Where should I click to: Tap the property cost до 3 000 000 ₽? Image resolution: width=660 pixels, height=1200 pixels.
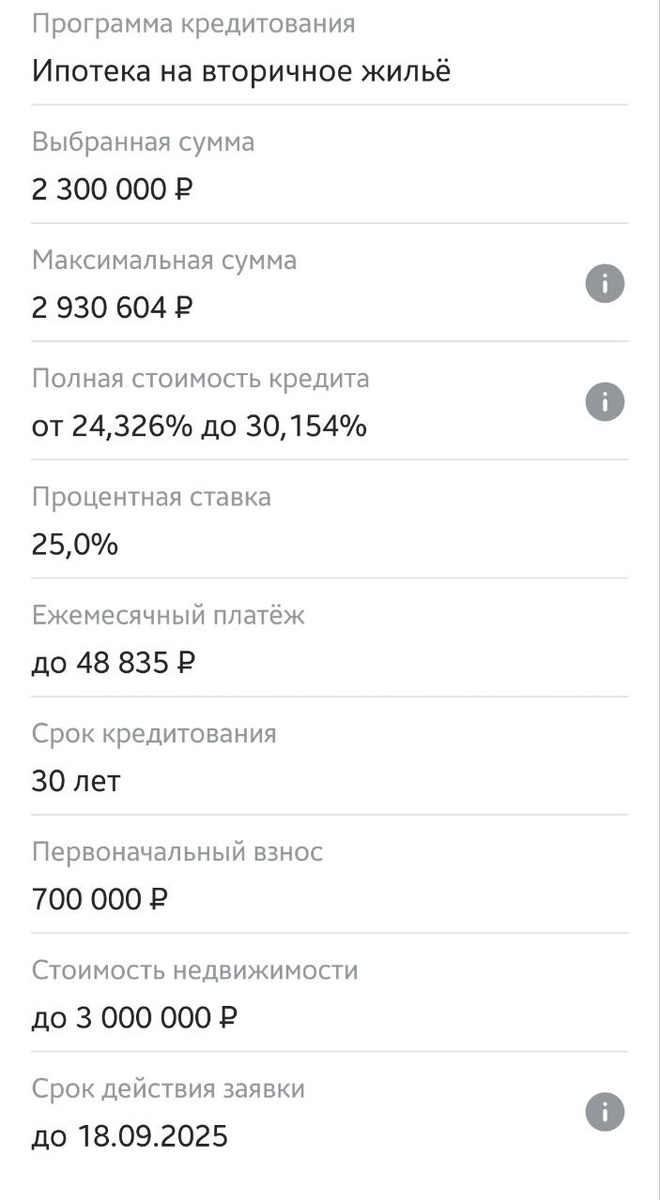click(x=135, y=1017)
